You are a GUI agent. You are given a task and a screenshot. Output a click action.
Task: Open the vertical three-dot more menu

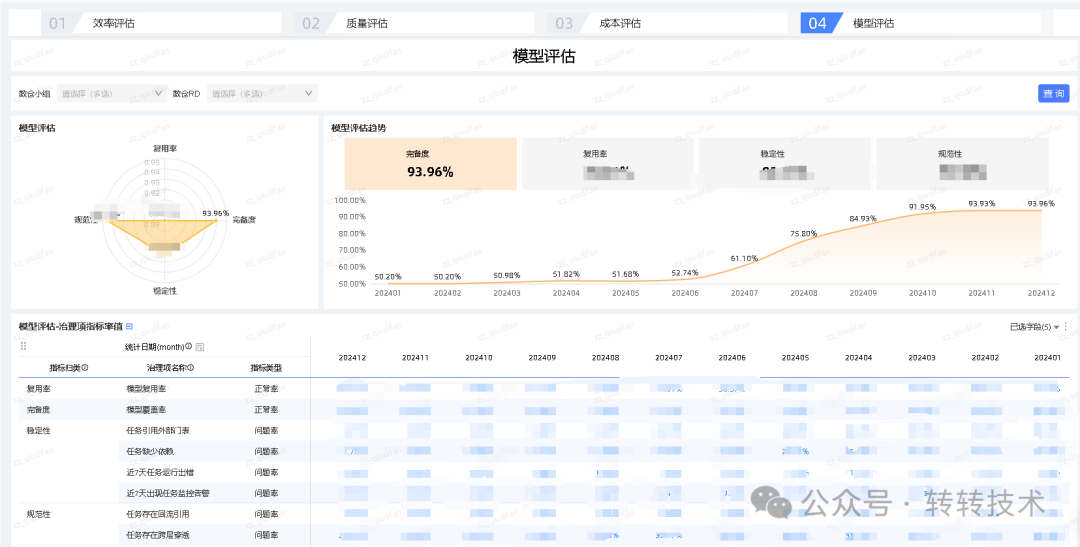[x=1066, y=327]
